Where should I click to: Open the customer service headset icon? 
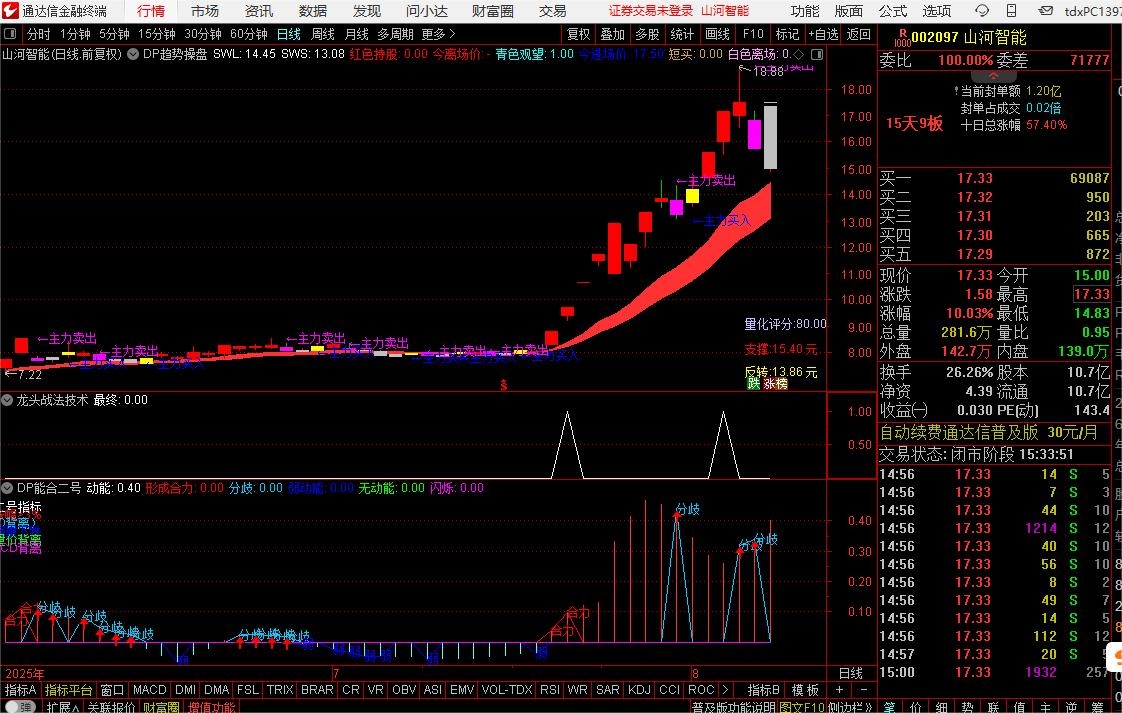pos(982,11)
